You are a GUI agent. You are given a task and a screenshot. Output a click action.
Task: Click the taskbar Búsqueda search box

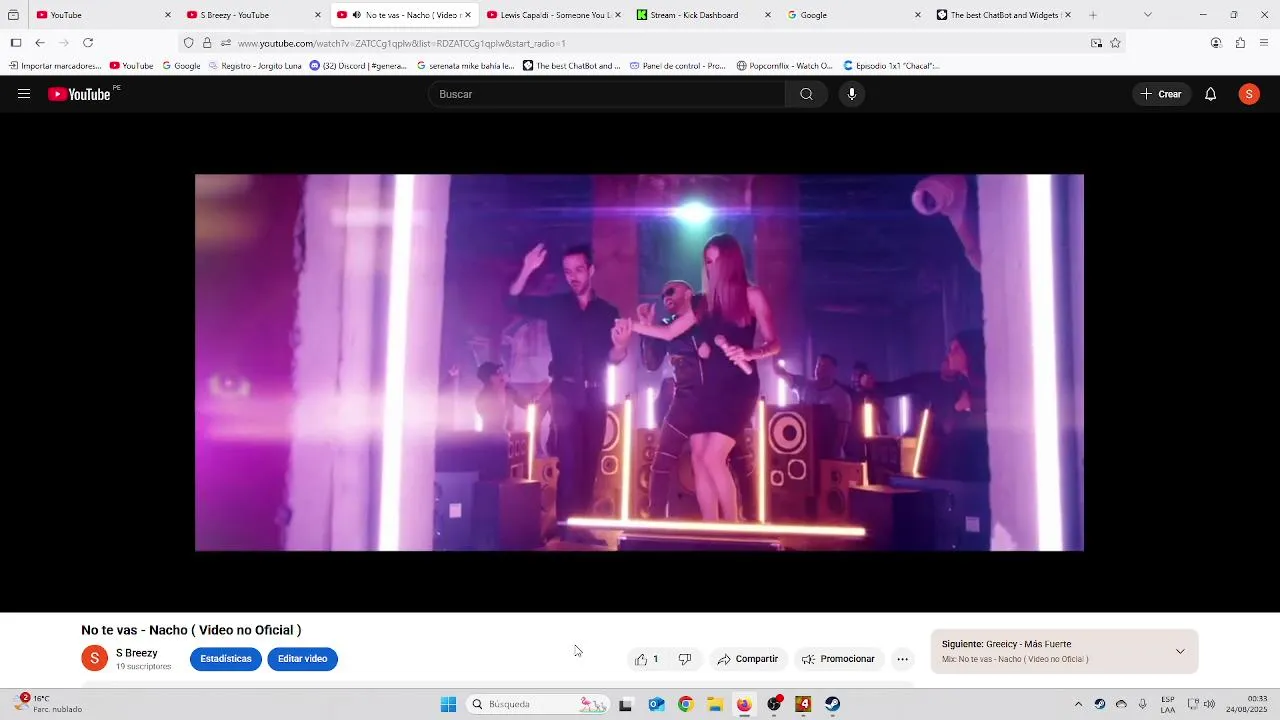coord(538,704)
